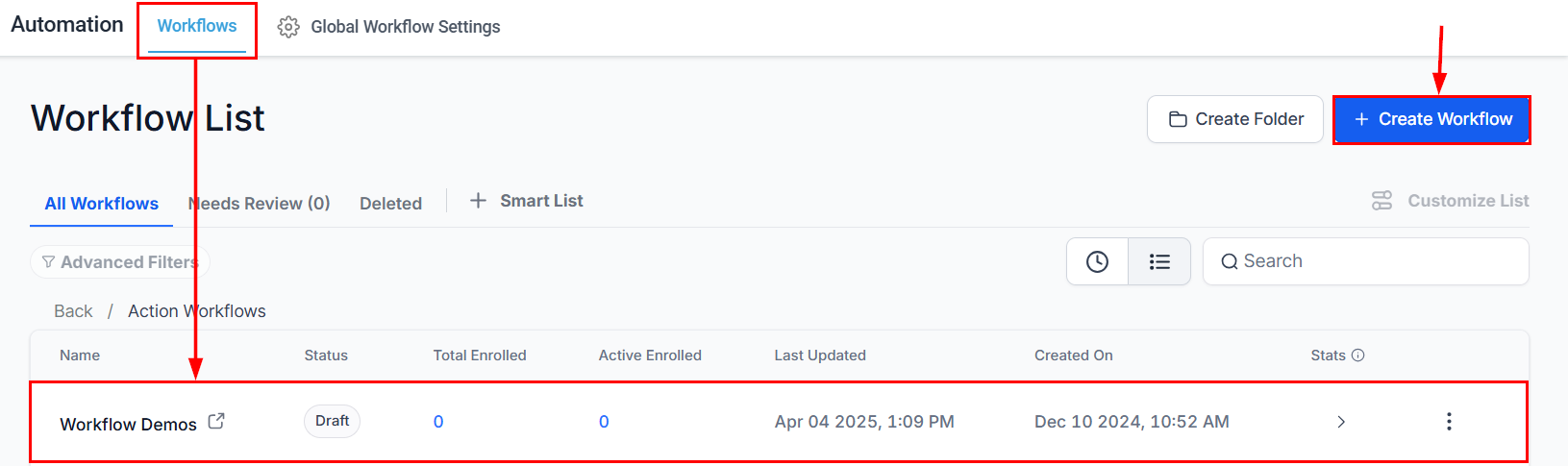Image resolution: width=1568 pixels, height=466 pixels.
Task: Open the three-dot menu for Workflow Demos
Action: [1449, 422]
